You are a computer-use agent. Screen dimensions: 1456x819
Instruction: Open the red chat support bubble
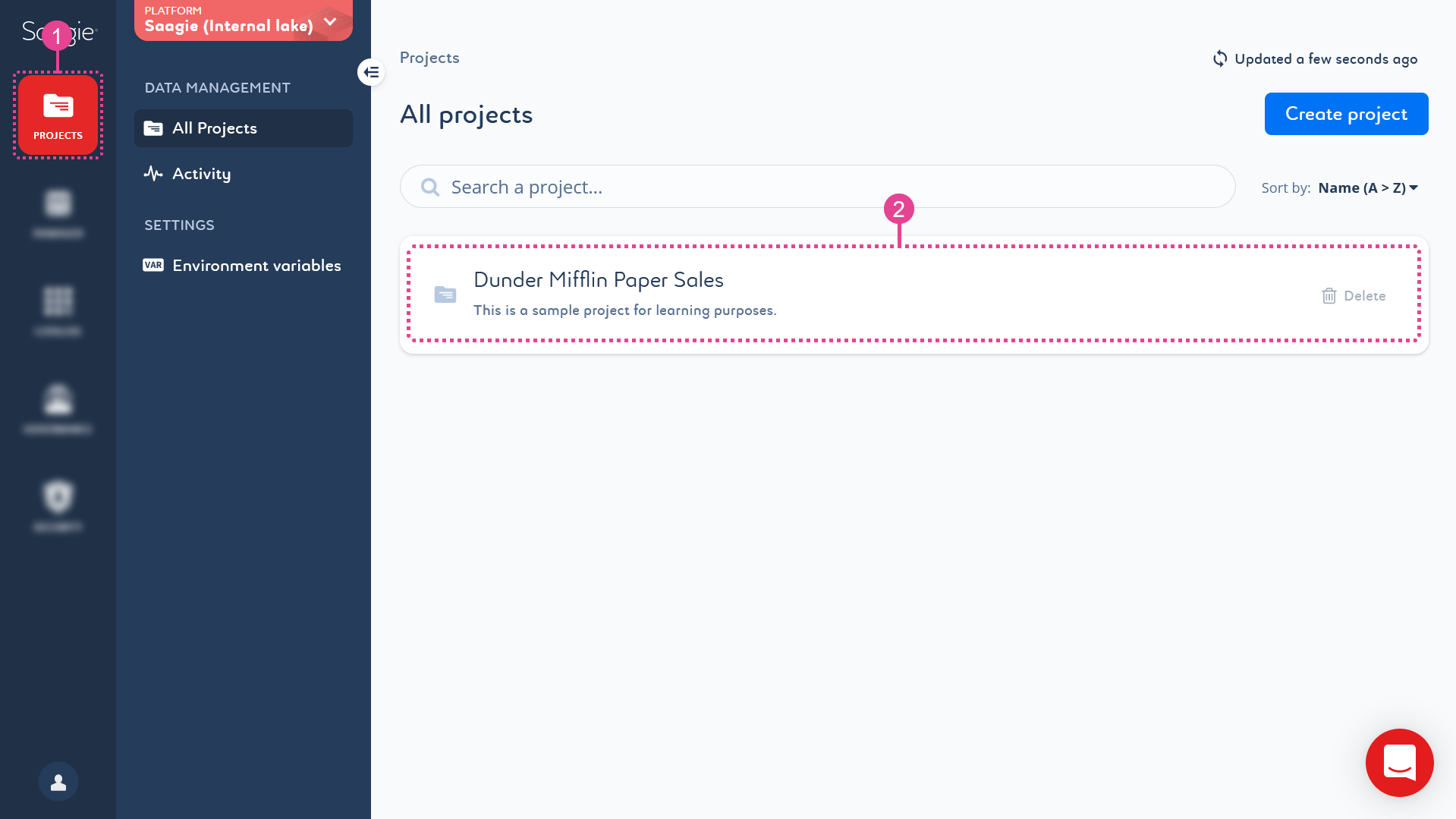(x=1399, y=762)
